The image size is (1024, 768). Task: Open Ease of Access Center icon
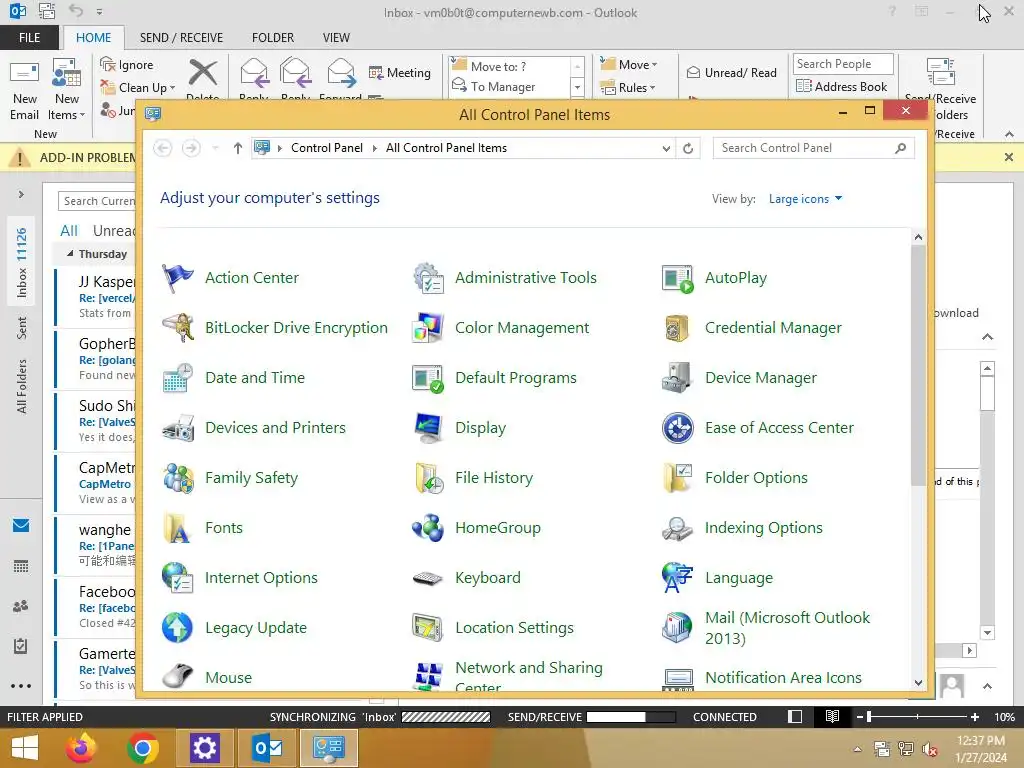pos(677,428)
